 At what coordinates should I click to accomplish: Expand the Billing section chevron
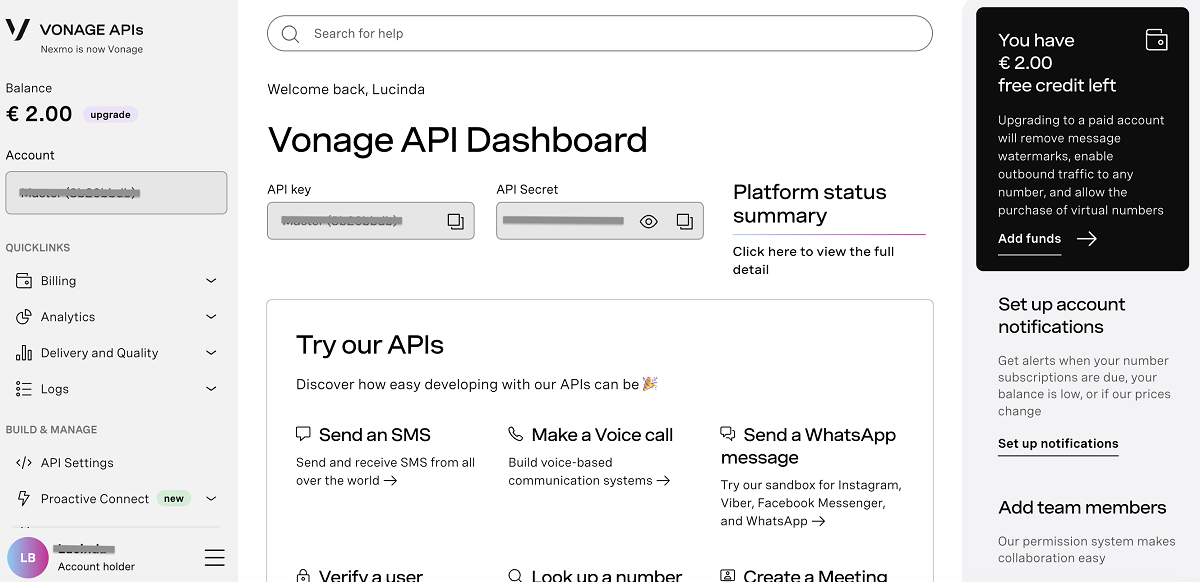[211, 281]
